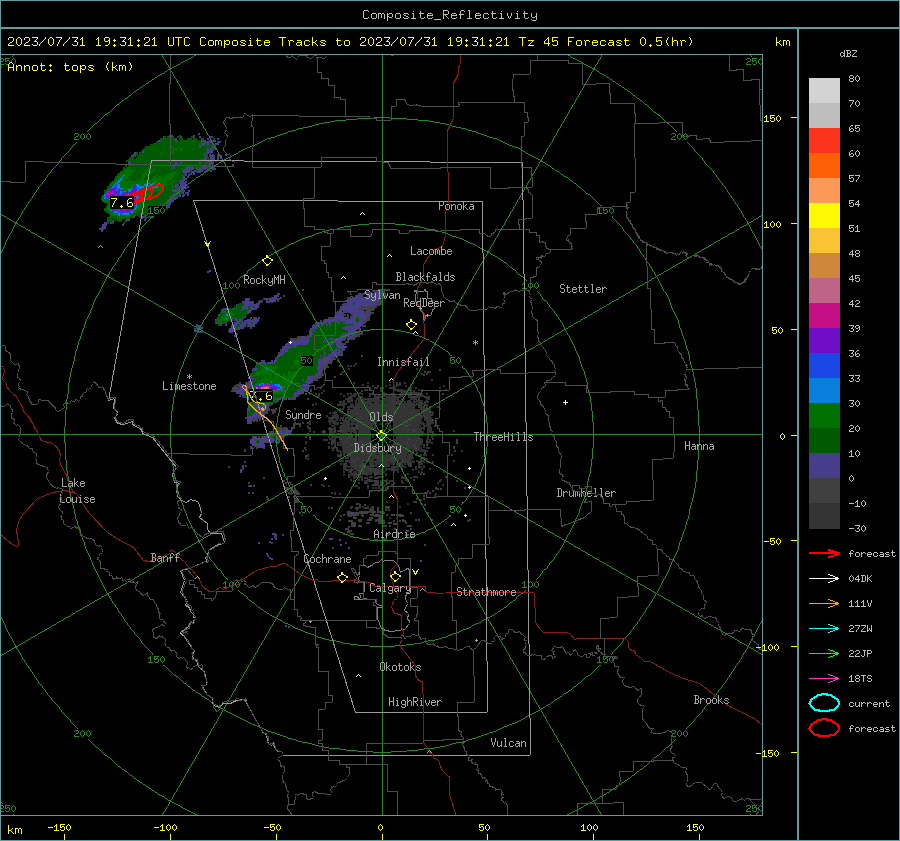Click the Vulcan town label
This screenshot has width=900, height=841.
point(509,743)
